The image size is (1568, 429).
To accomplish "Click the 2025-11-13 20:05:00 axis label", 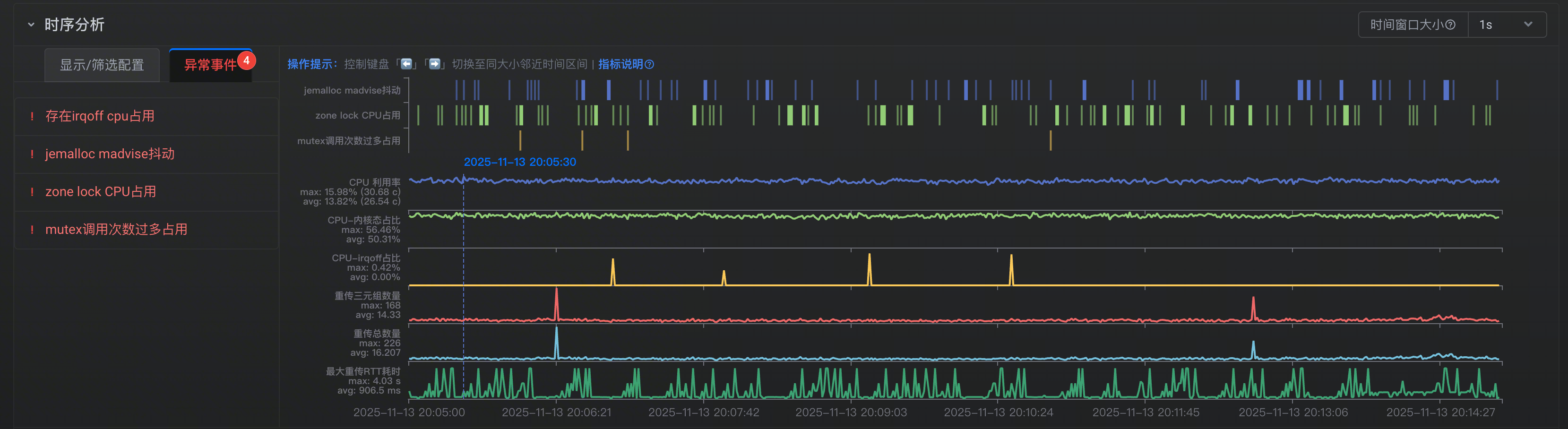I will click(x=409, y=412).
